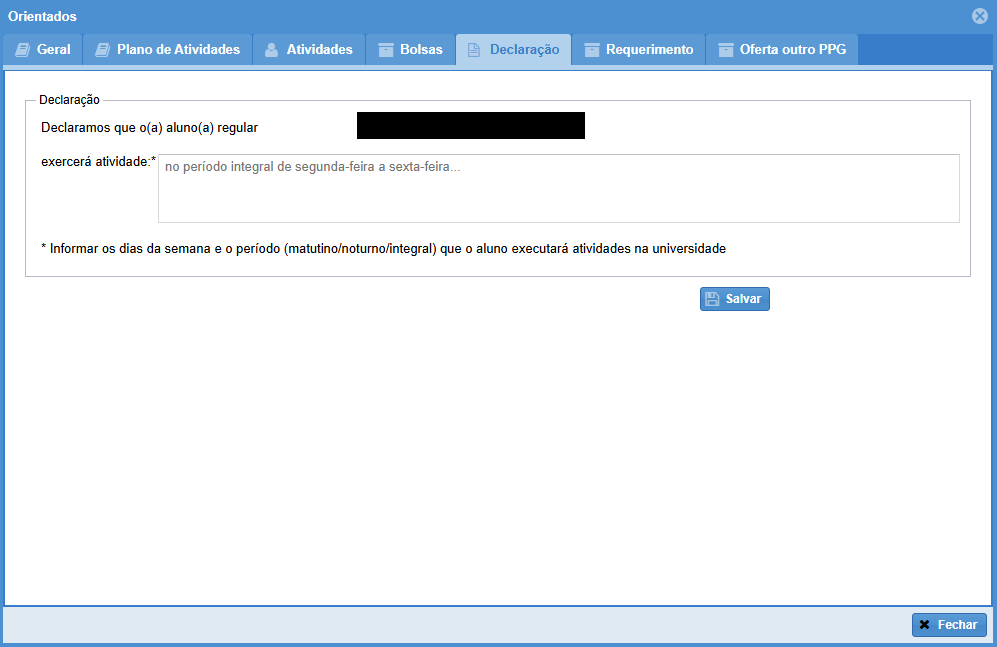Switch to Oferta outro PPG tab

click(x=792, y=50)
